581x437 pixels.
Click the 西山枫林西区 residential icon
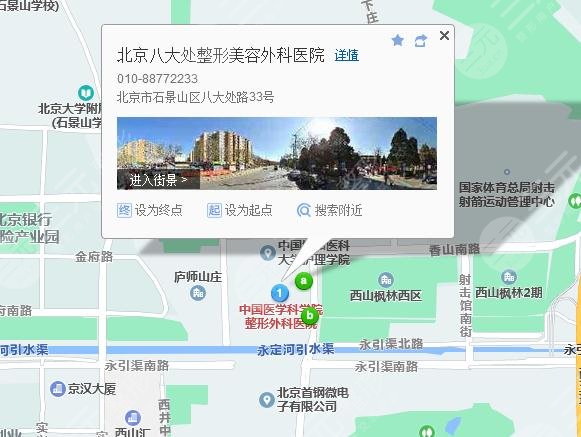point(386,280)
